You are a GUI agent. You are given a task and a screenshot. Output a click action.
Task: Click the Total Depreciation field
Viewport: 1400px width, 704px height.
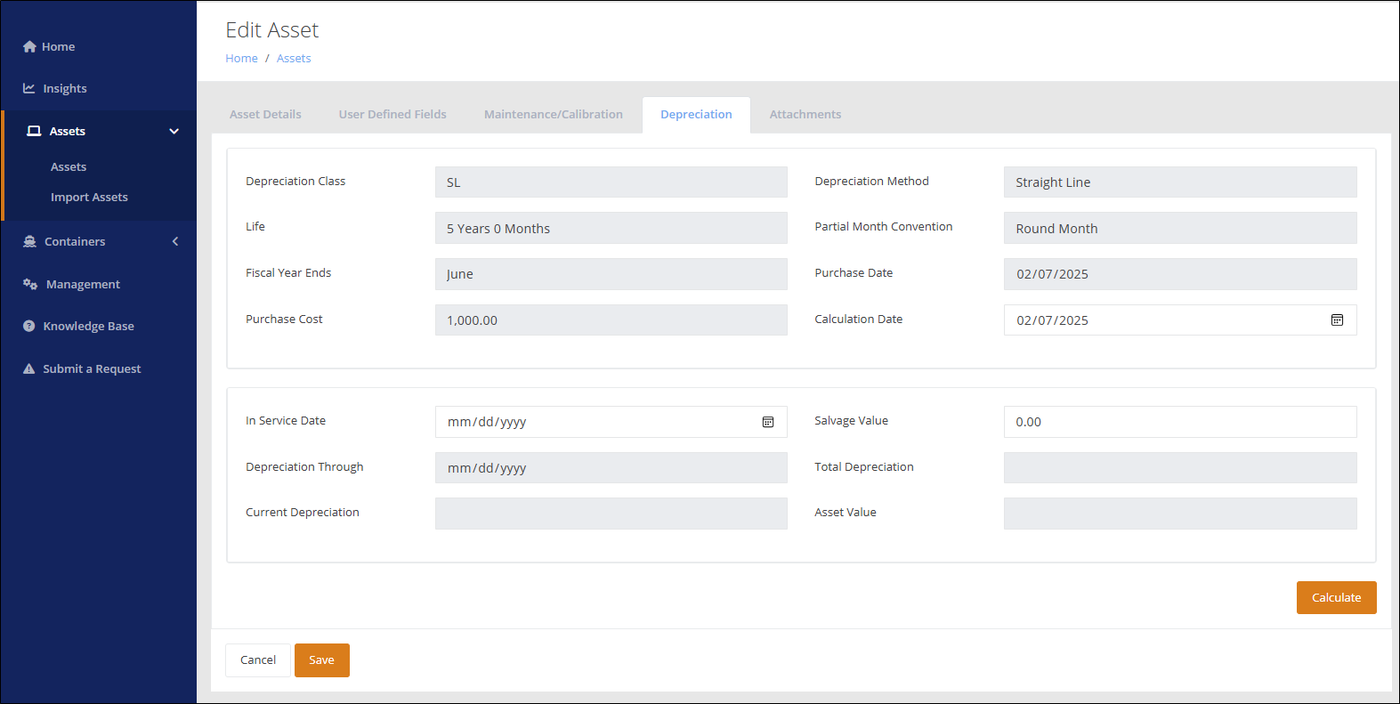click(x=1180, y=468)
